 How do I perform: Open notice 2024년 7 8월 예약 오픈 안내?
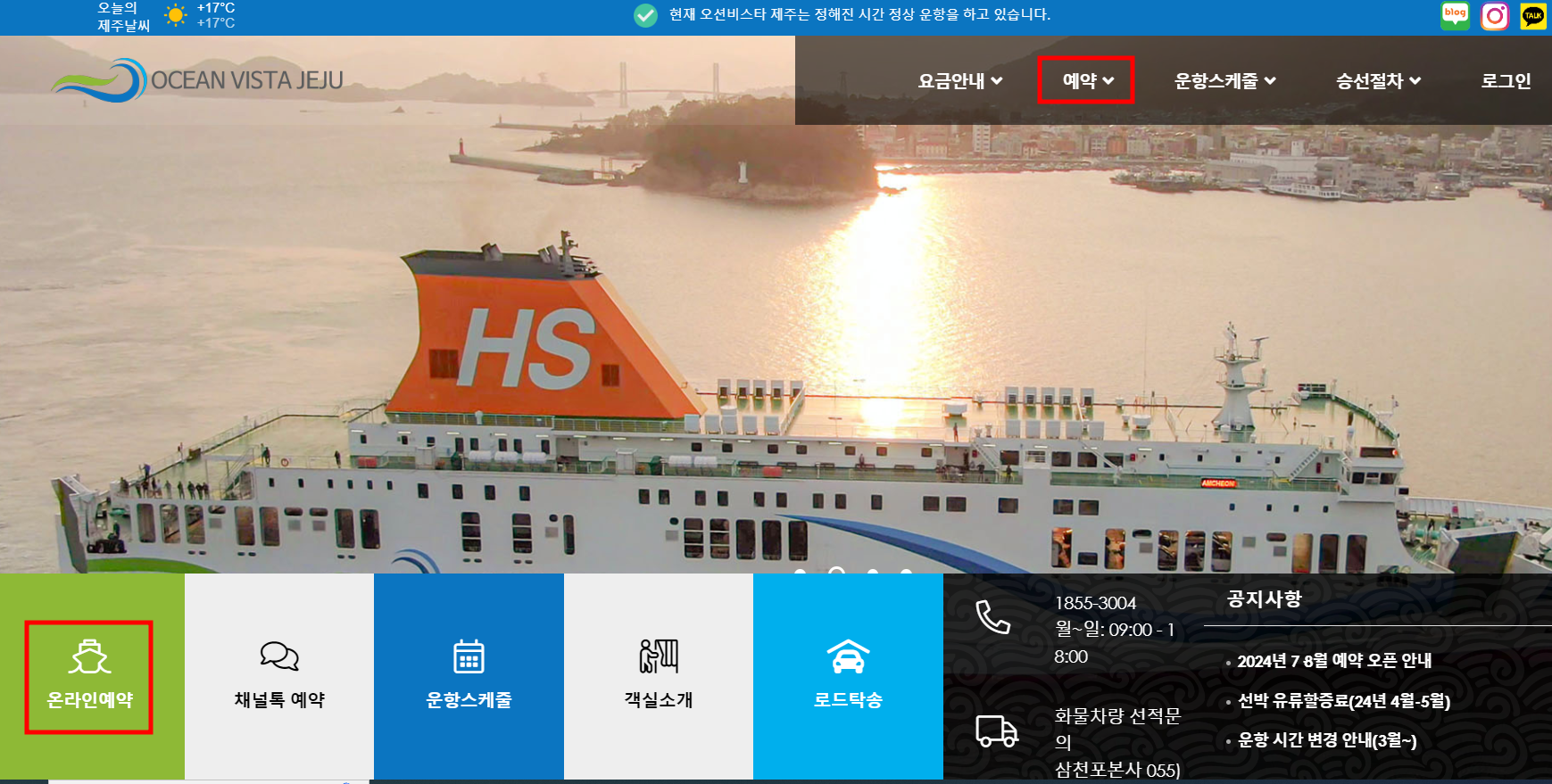point(1334,661)
